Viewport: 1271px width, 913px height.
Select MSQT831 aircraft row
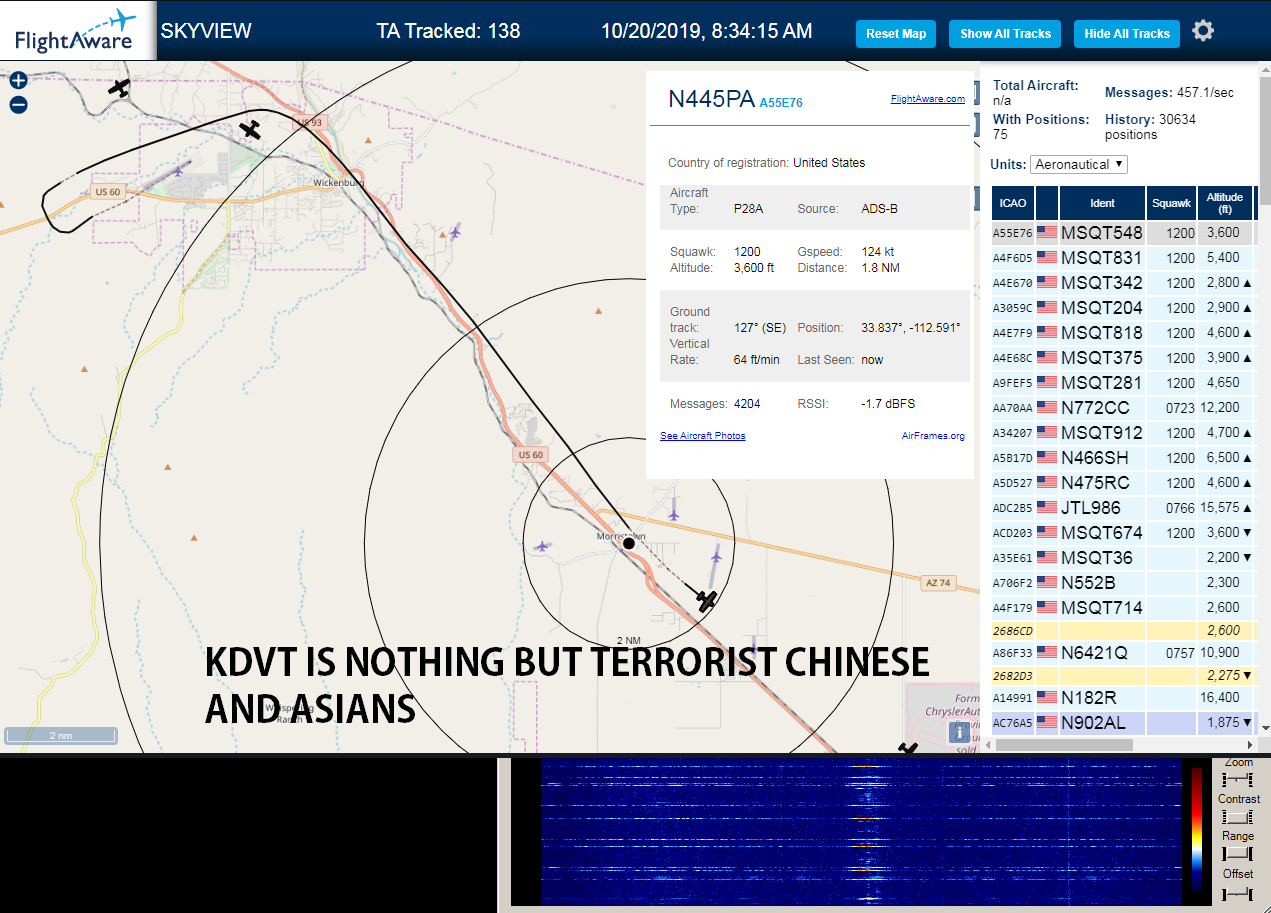pyautogui.click(x=1124, y=258)
